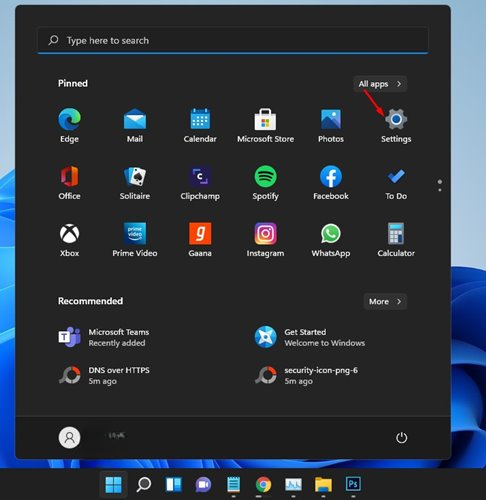
Task: Open the Settings gear app
Action: pos(396,126)
